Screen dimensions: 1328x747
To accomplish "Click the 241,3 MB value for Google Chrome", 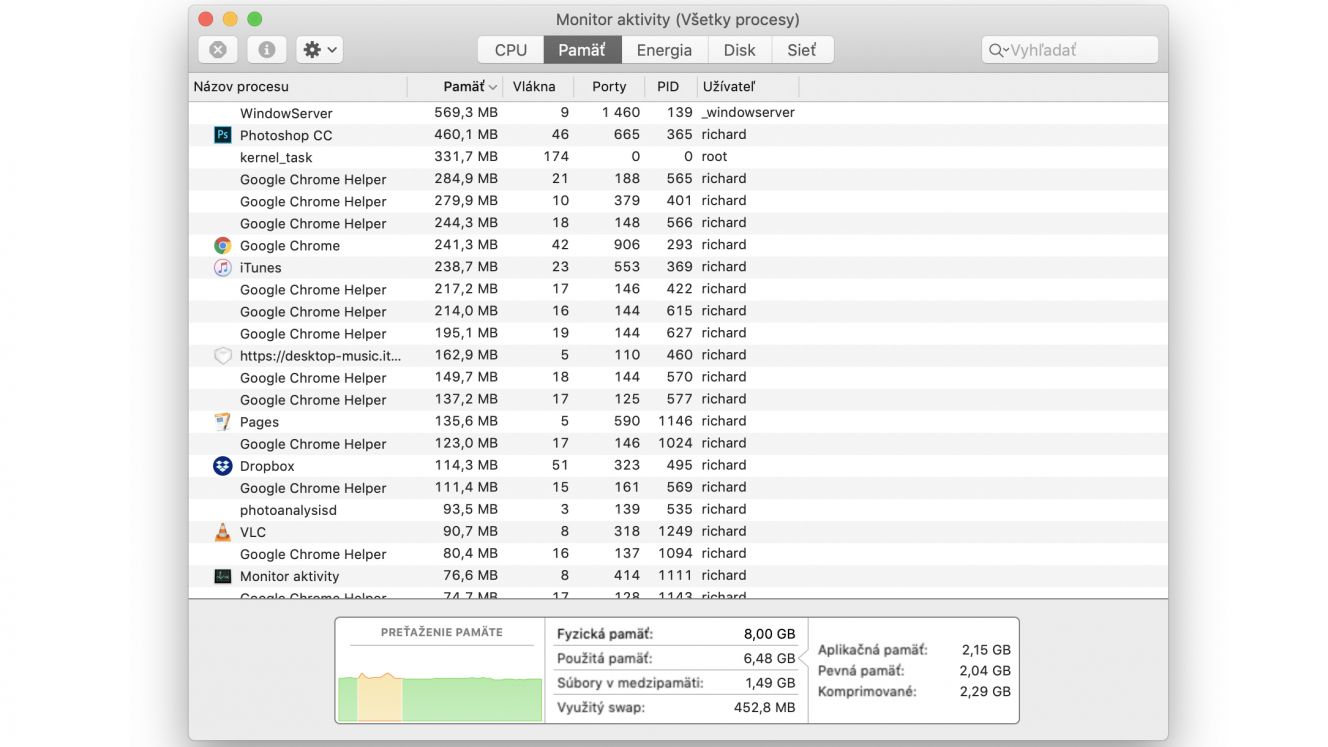I will click(466, 245).
